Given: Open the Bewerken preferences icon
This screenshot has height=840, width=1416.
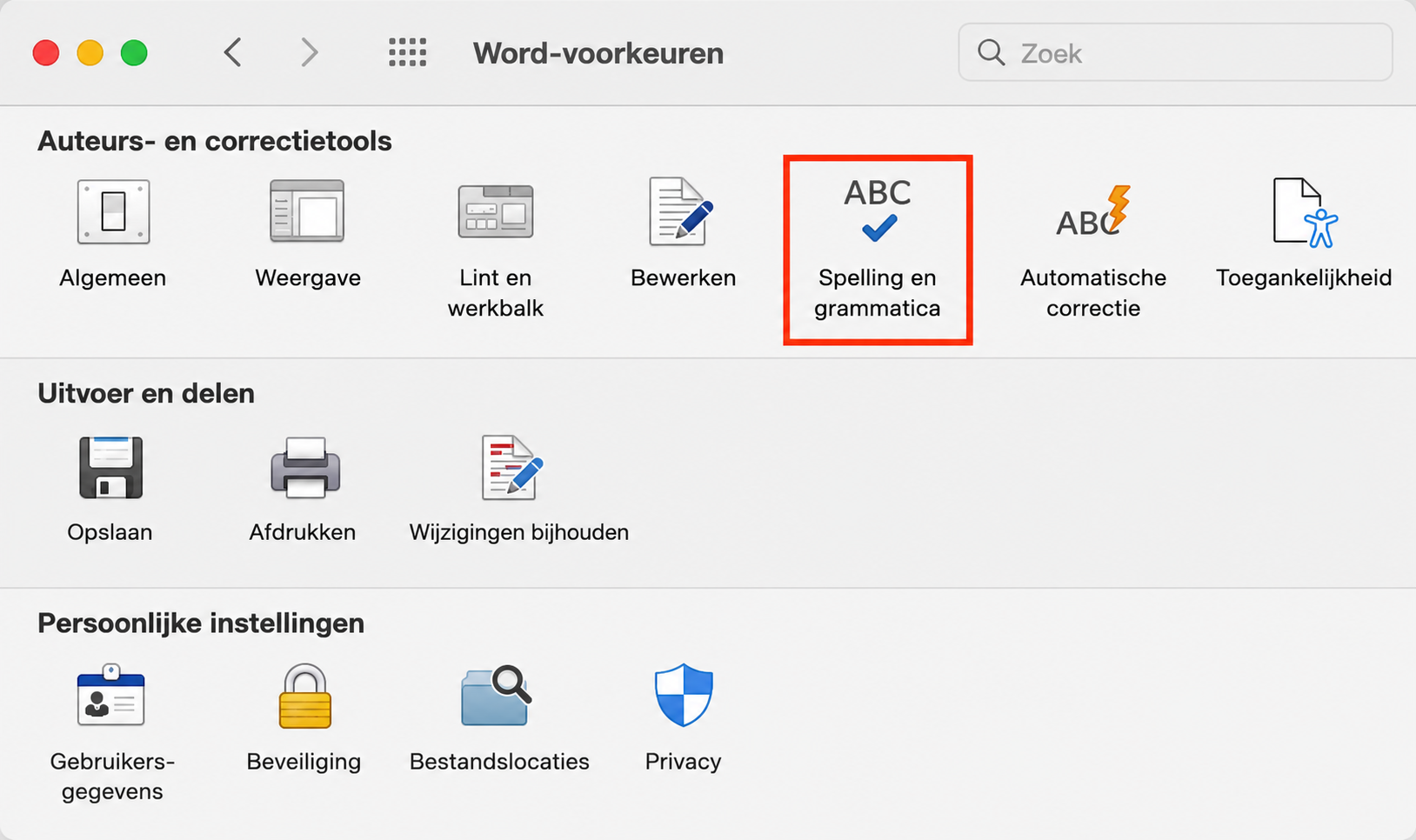Looking at the screenshot, I should [x=682, y=211].
